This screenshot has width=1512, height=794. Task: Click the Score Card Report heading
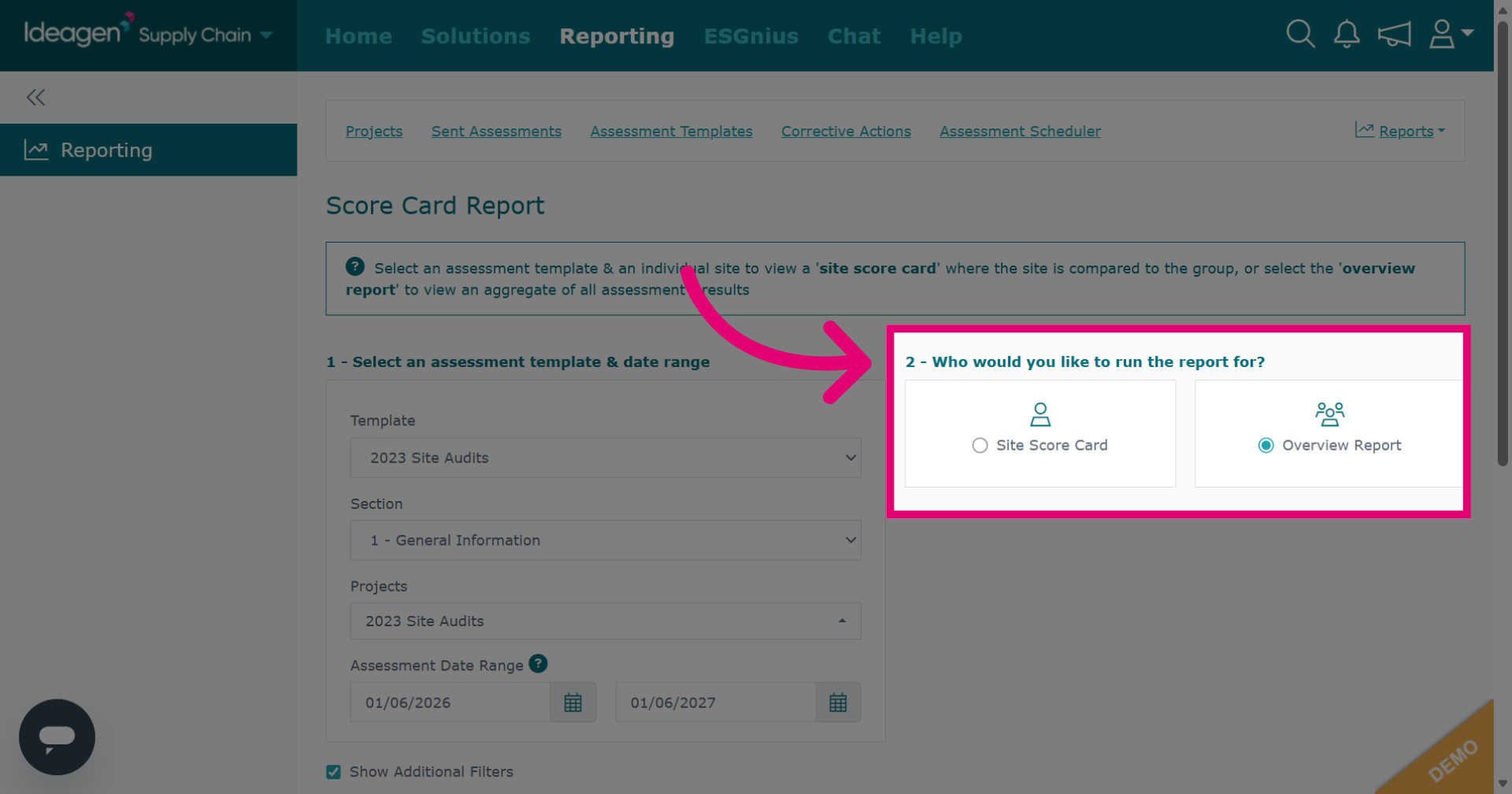coord(435,206)
